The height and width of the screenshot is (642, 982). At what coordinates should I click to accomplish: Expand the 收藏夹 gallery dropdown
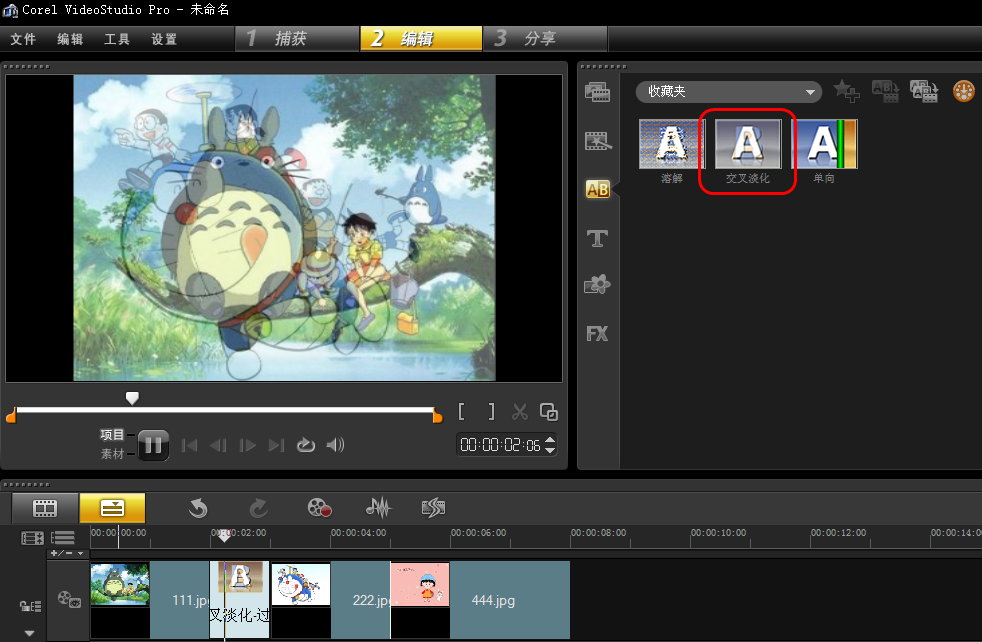pos(810,92)
